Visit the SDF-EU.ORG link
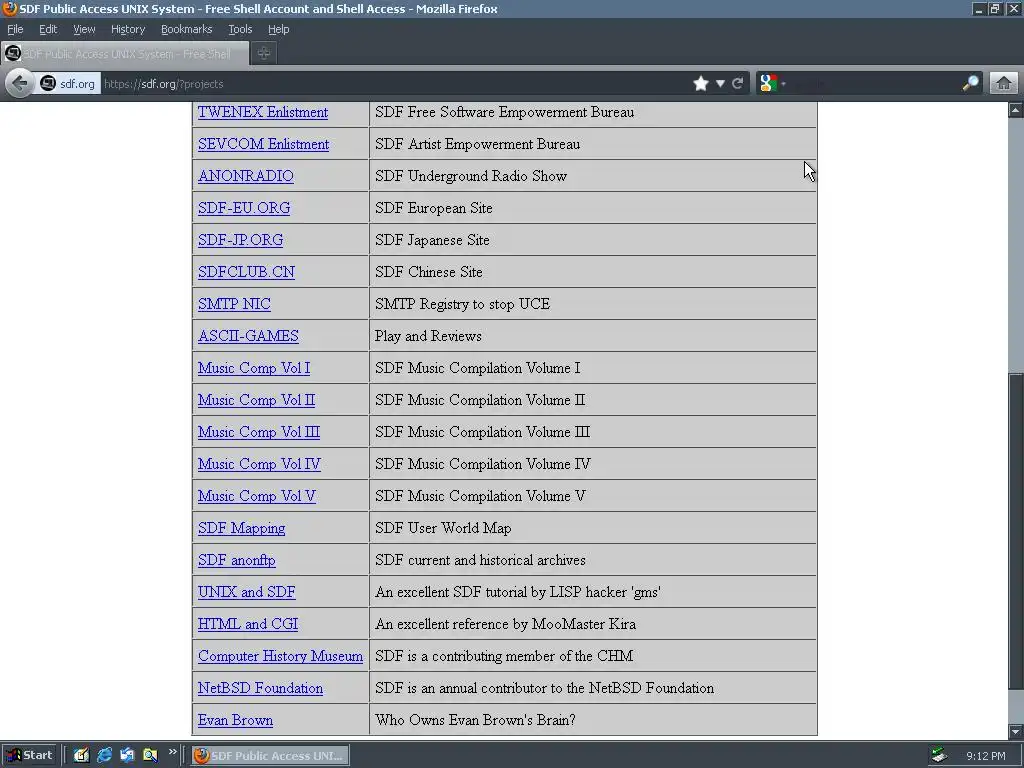Viewport: 1024px width, 768px height. tap(244, 208)
